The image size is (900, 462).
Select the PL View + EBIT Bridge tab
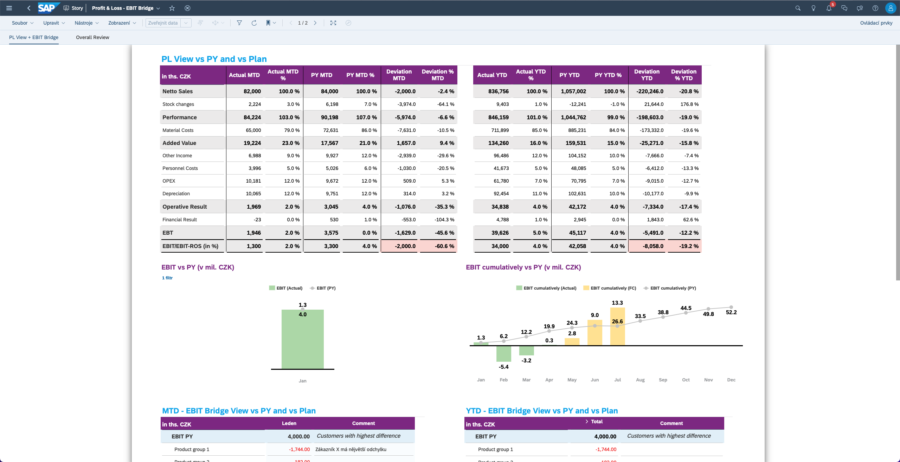[x=34, y=36]
